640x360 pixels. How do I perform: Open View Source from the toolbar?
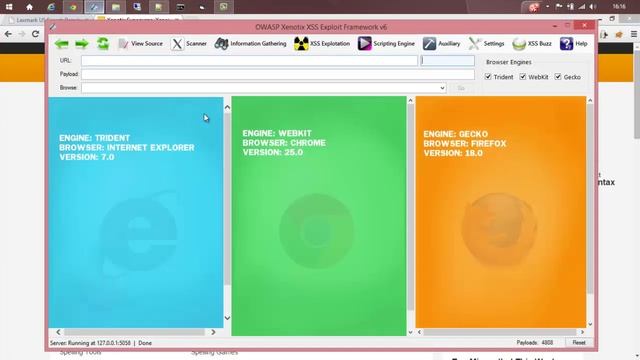pos(140,43)
